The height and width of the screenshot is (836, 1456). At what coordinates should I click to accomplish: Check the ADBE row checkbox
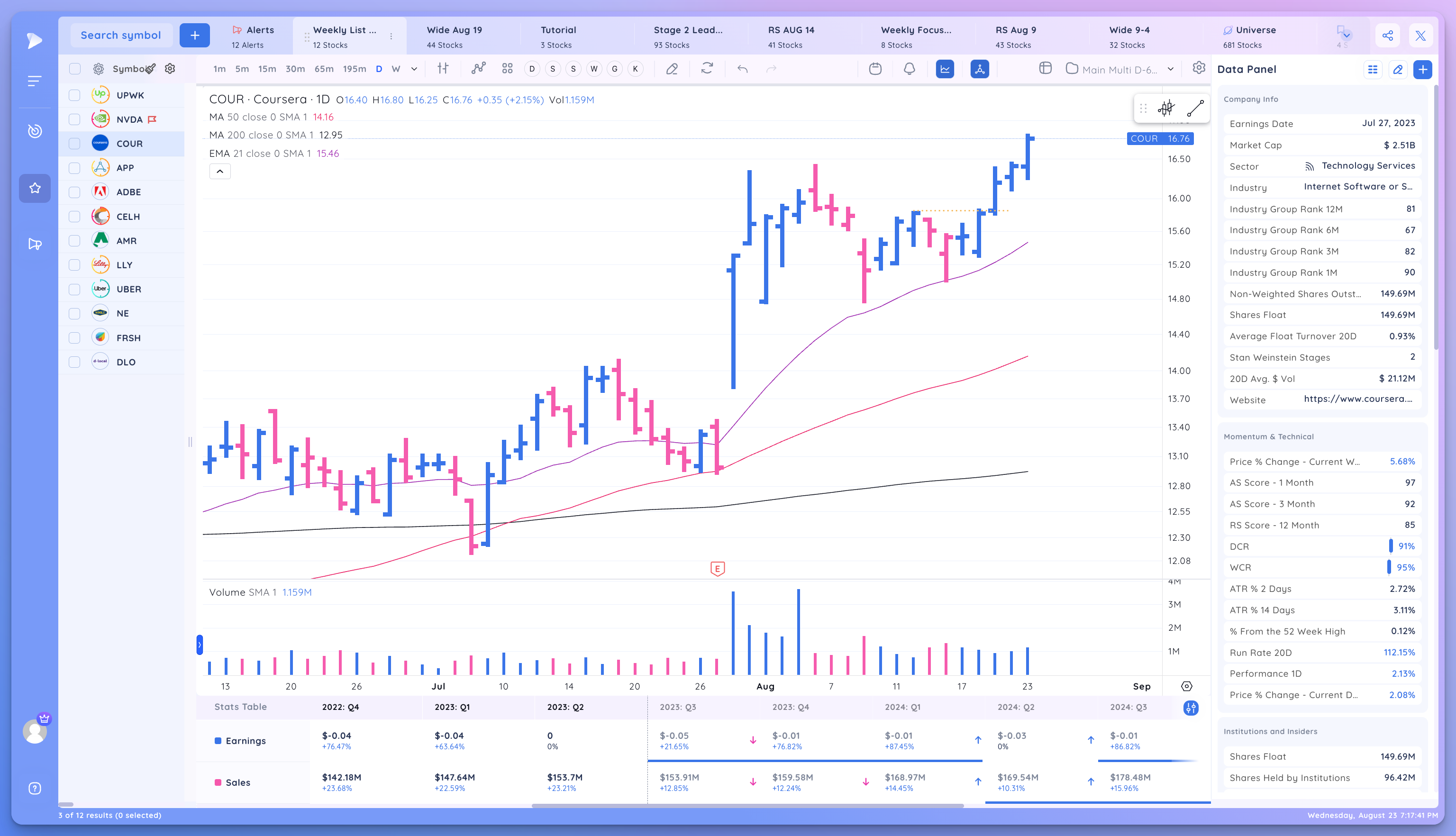click(x=74, y=192)
